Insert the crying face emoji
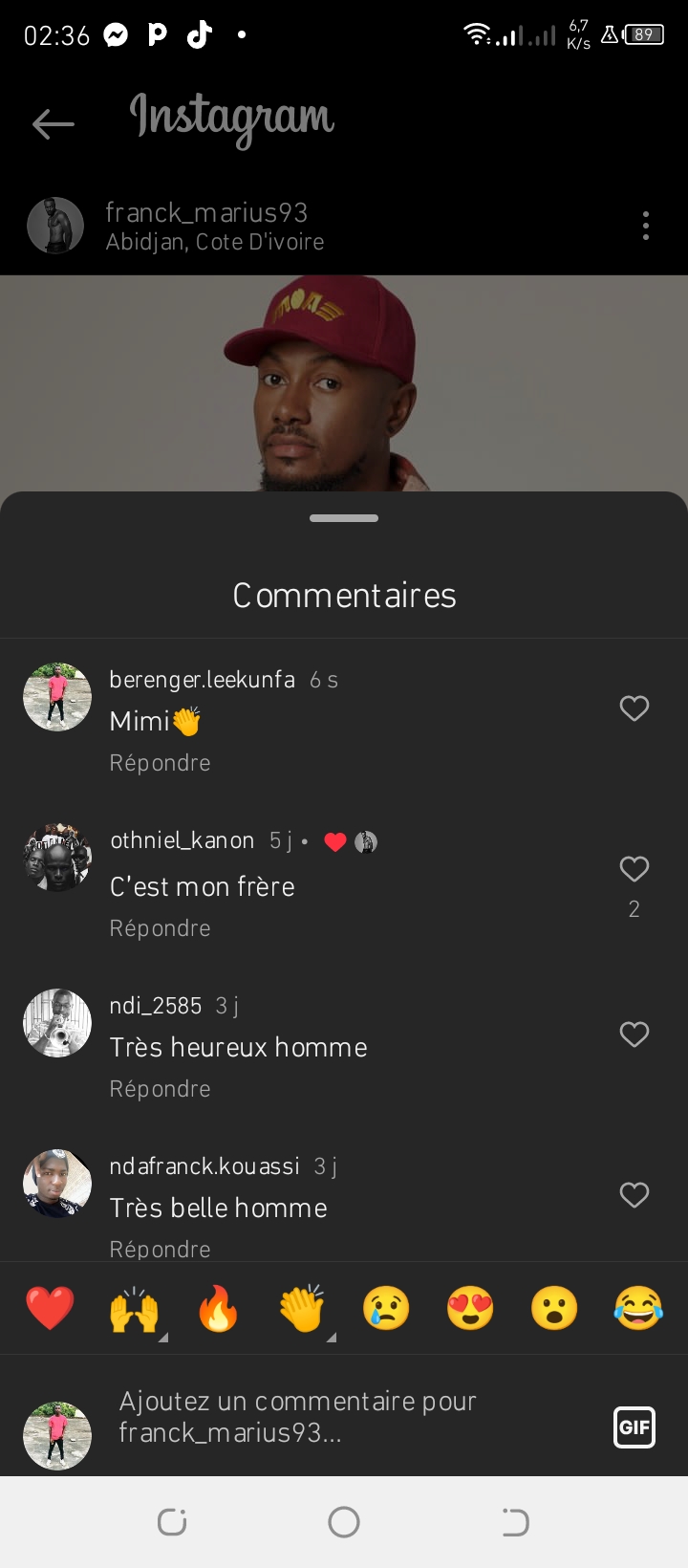The width and height of the screenshot is (688, 1568). tap(386, 1309)
